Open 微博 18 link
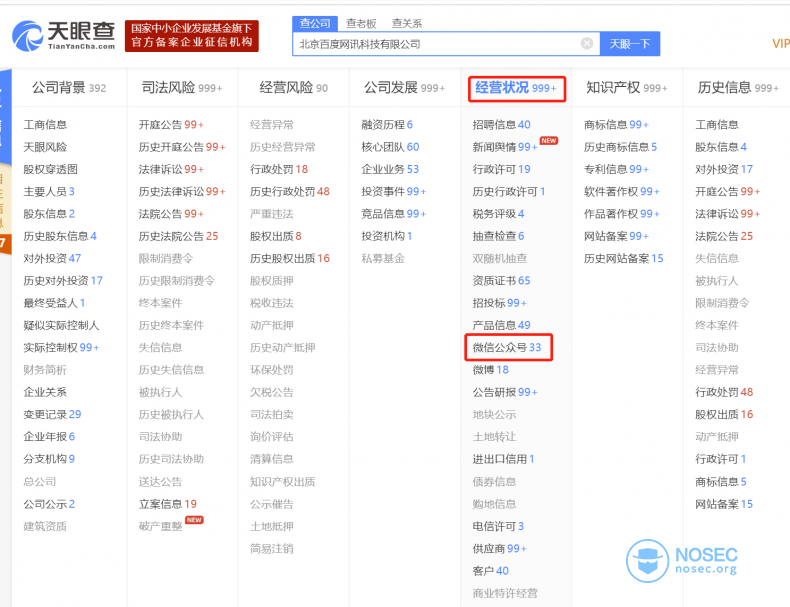790x607 pixels. pos(491,369)
